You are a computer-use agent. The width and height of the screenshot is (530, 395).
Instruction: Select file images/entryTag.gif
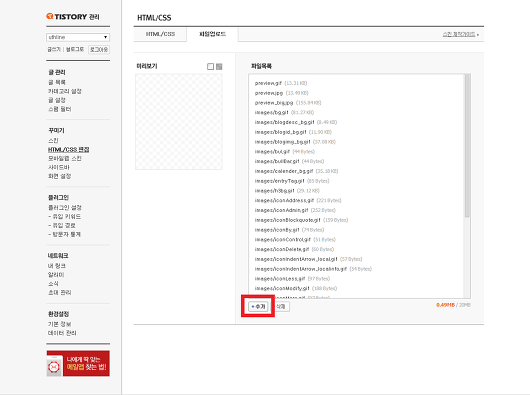[292, 181]
